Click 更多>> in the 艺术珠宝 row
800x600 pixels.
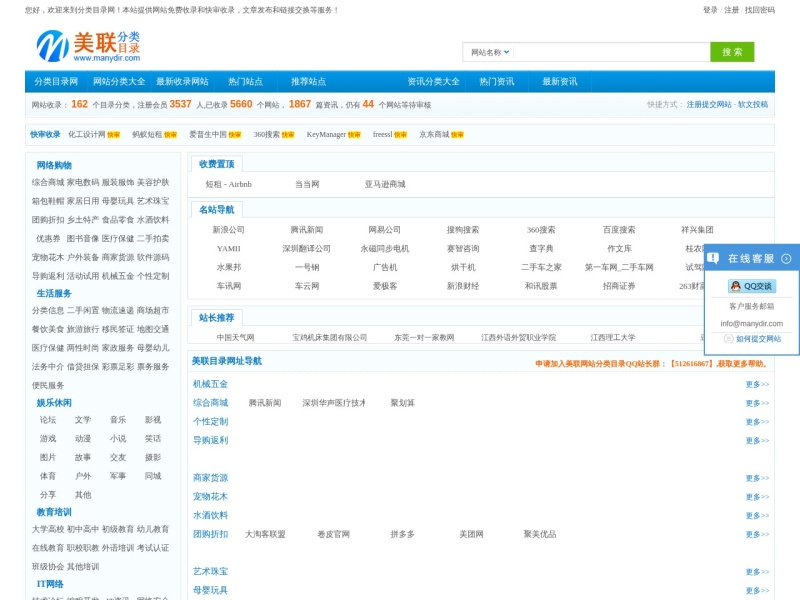757,572
